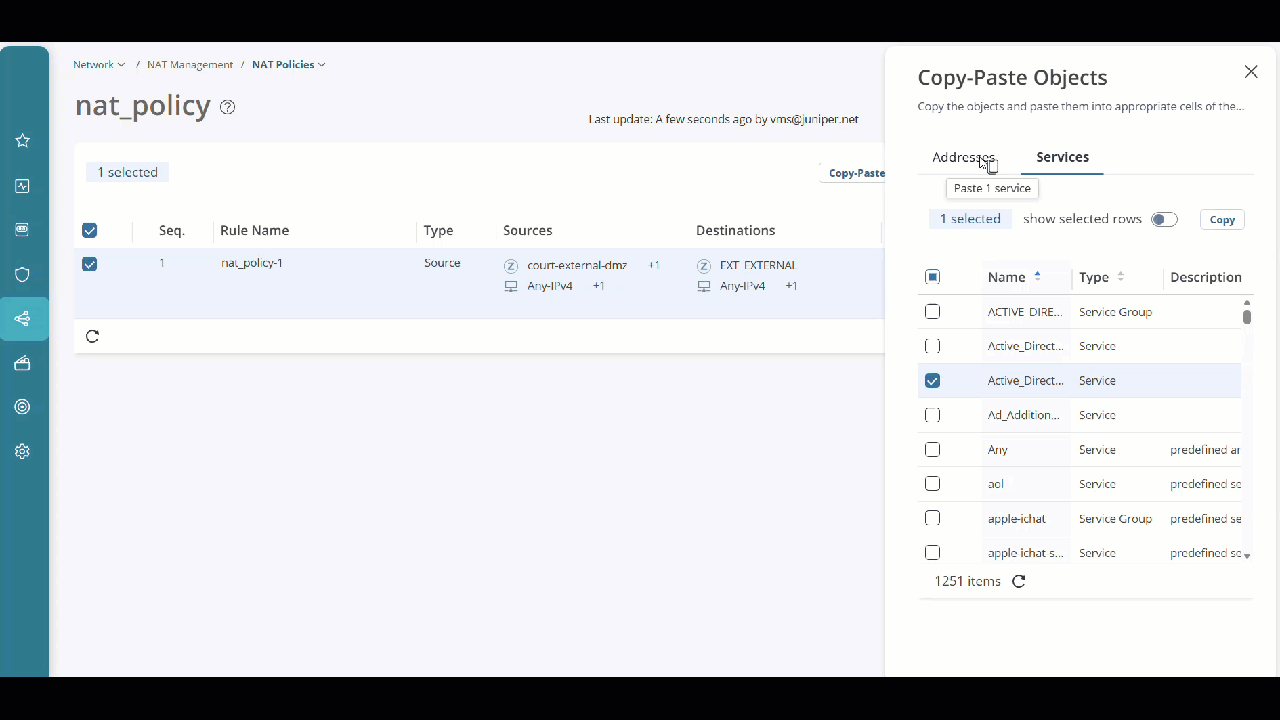The width and height of the screenshot is (1280, 720).
Task: Open the Security shield icon in sidebar
Action: [x=22, y=275]
